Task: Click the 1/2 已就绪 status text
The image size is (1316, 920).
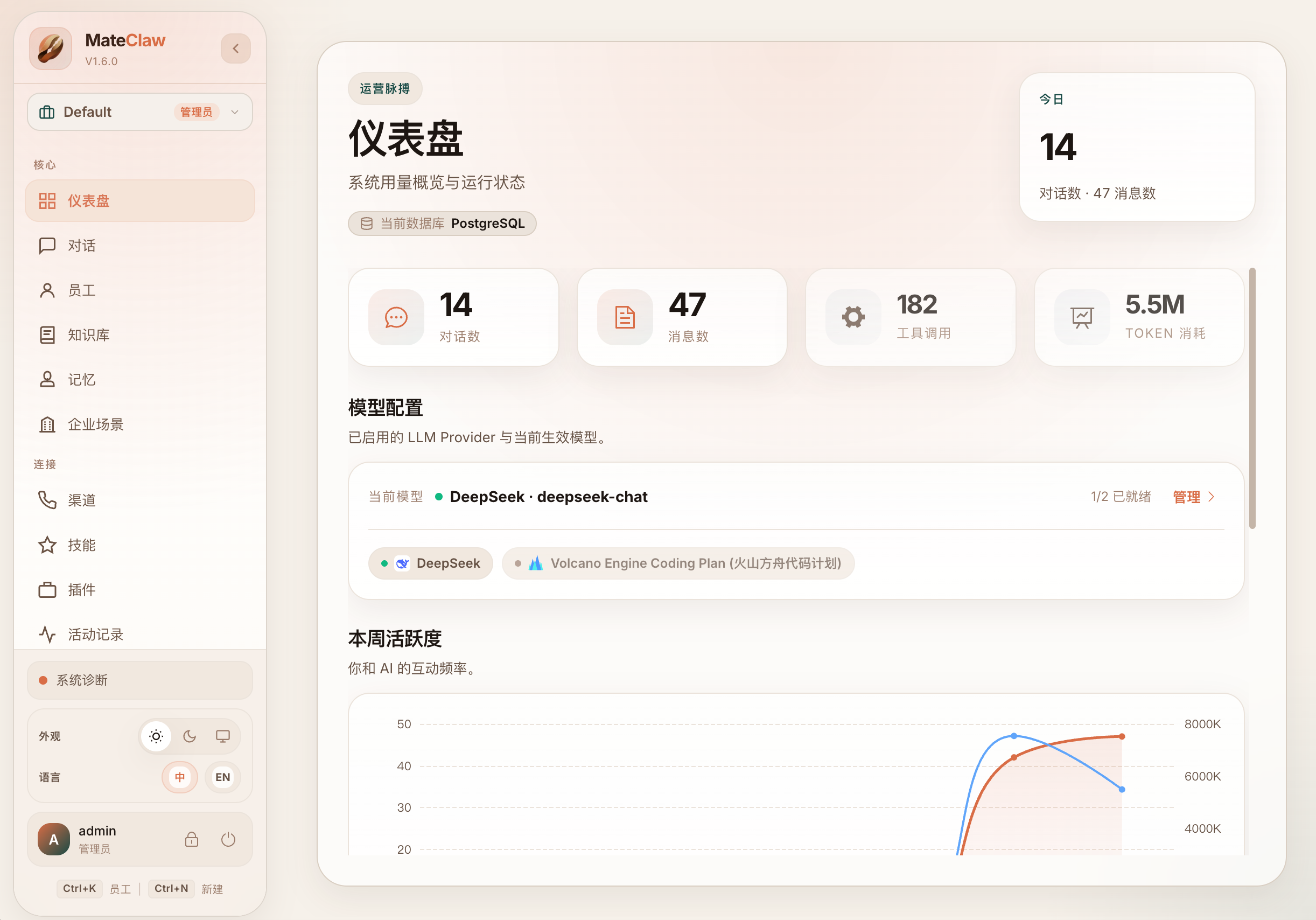Action: tap(1121, 497)
